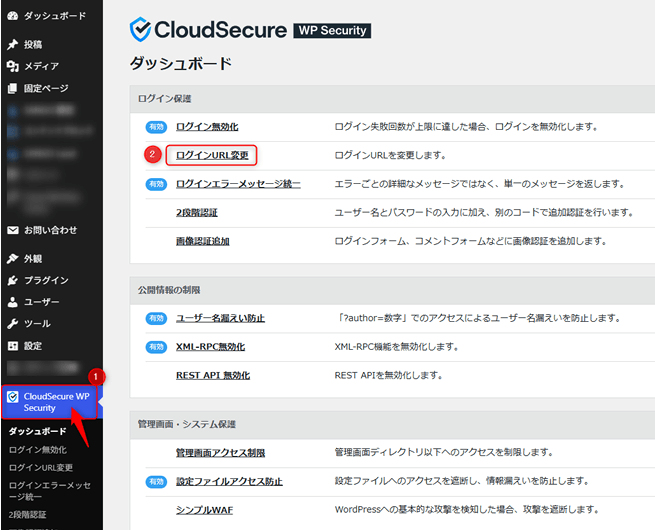Open the 外観 menu

click(33, 259)
